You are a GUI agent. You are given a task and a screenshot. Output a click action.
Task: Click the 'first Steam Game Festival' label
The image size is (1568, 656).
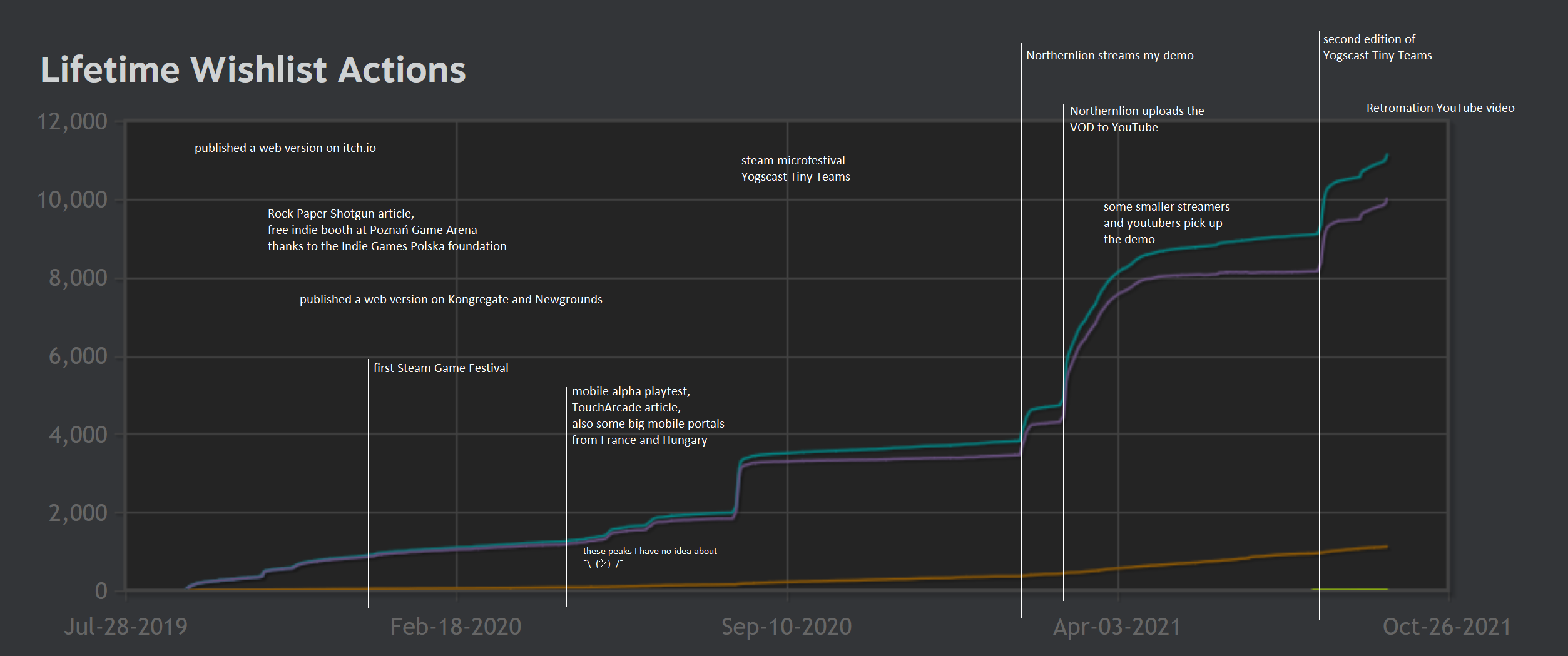(440, 368)
